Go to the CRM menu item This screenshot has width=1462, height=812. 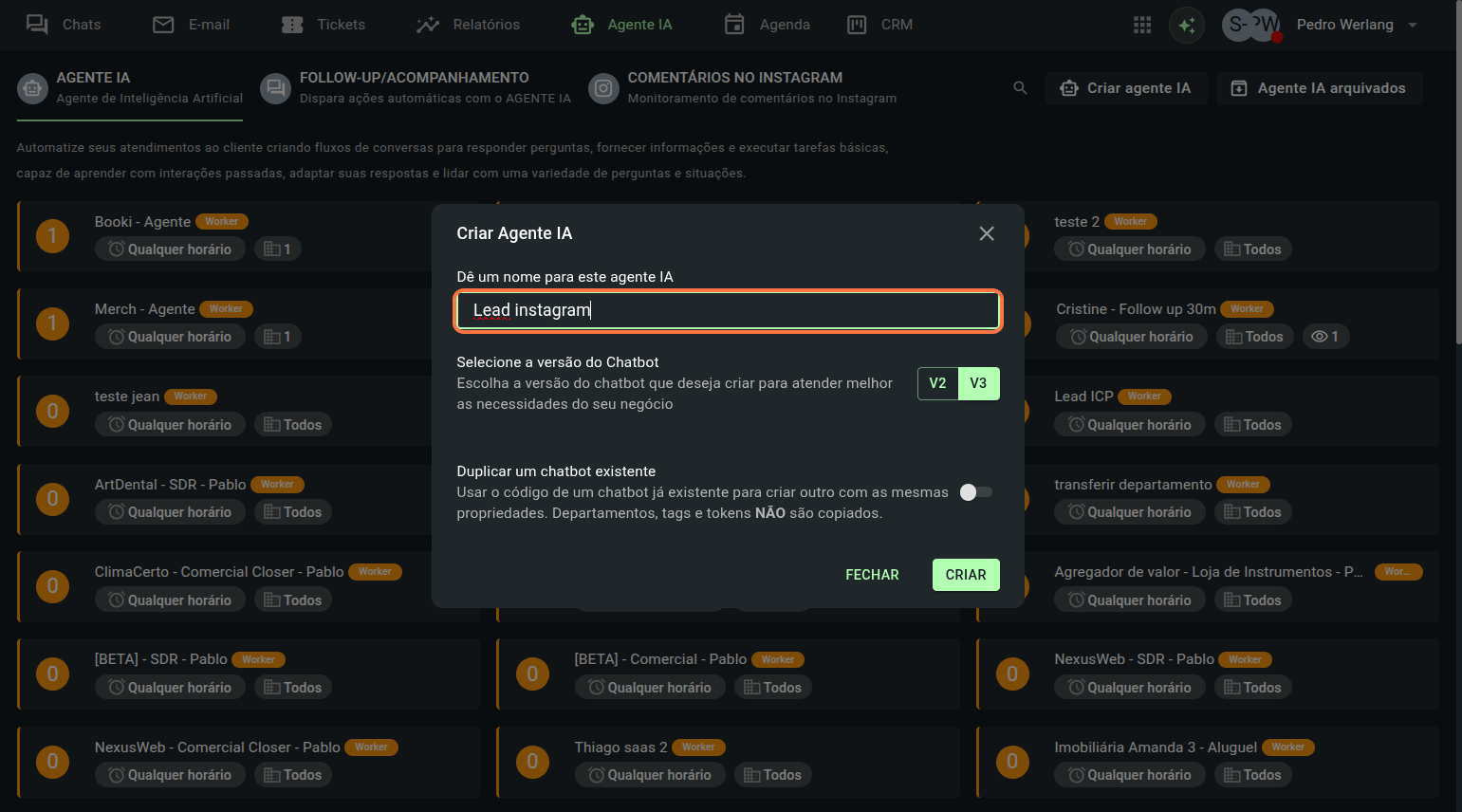(880, 25)
